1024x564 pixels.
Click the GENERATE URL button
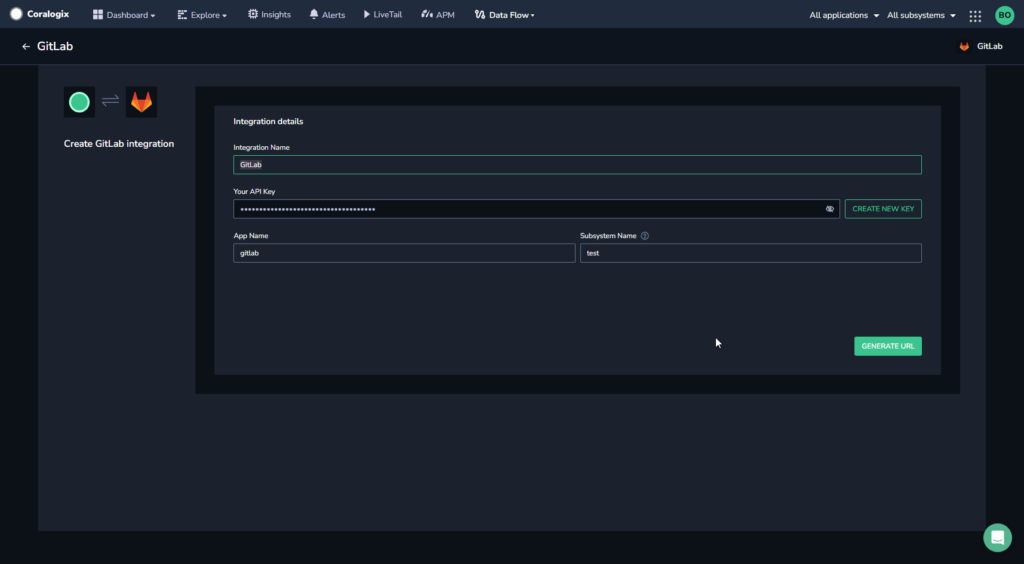point(888,346)
